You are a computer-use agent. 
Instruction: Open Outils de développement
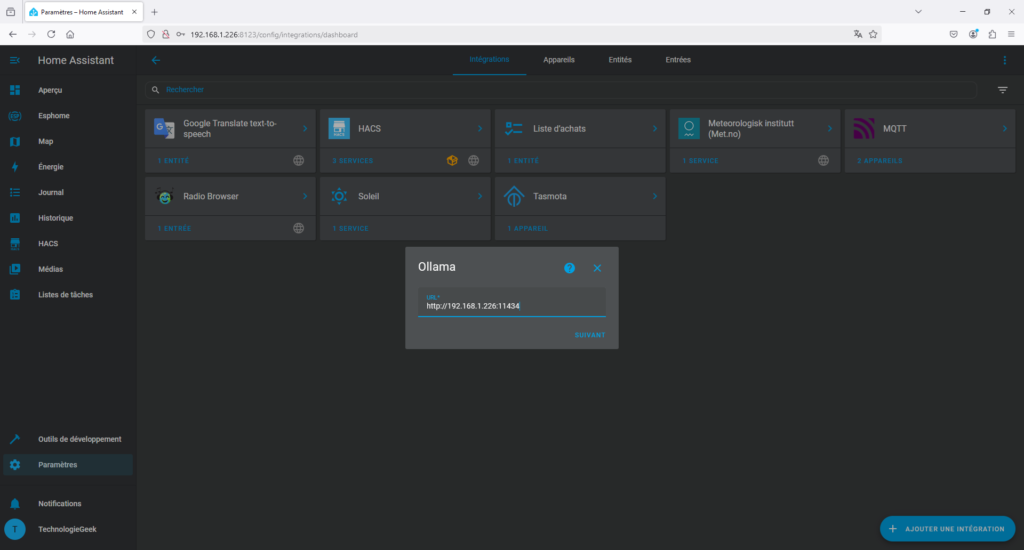pyautogui.click(x=79, y=439)
